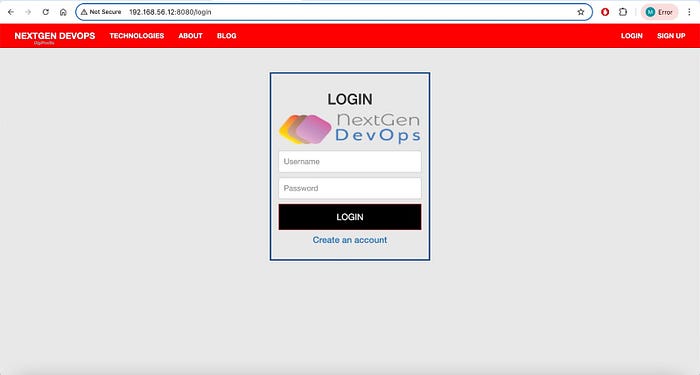Open the profile Error avatar button
Screen dimensions: 700x375
click(659, 12)
